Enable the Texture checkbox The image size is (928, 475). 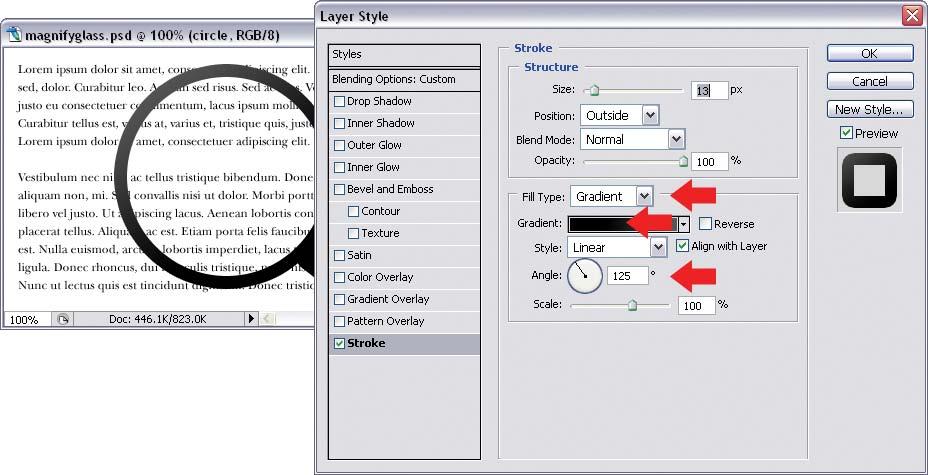point(353,234)
